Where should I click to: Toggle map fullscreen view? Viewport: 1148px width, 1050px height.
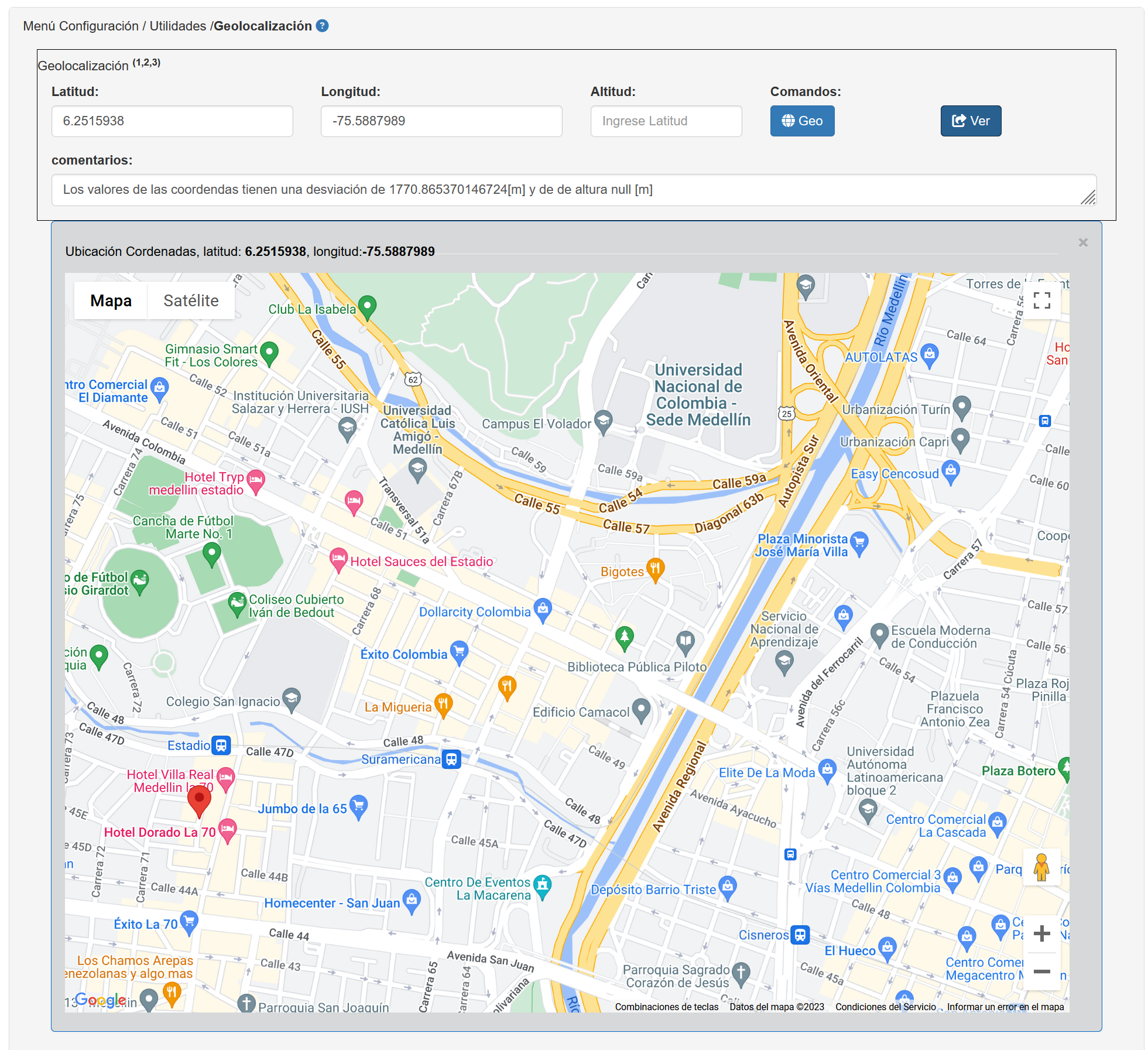[x=1041, y=300]
